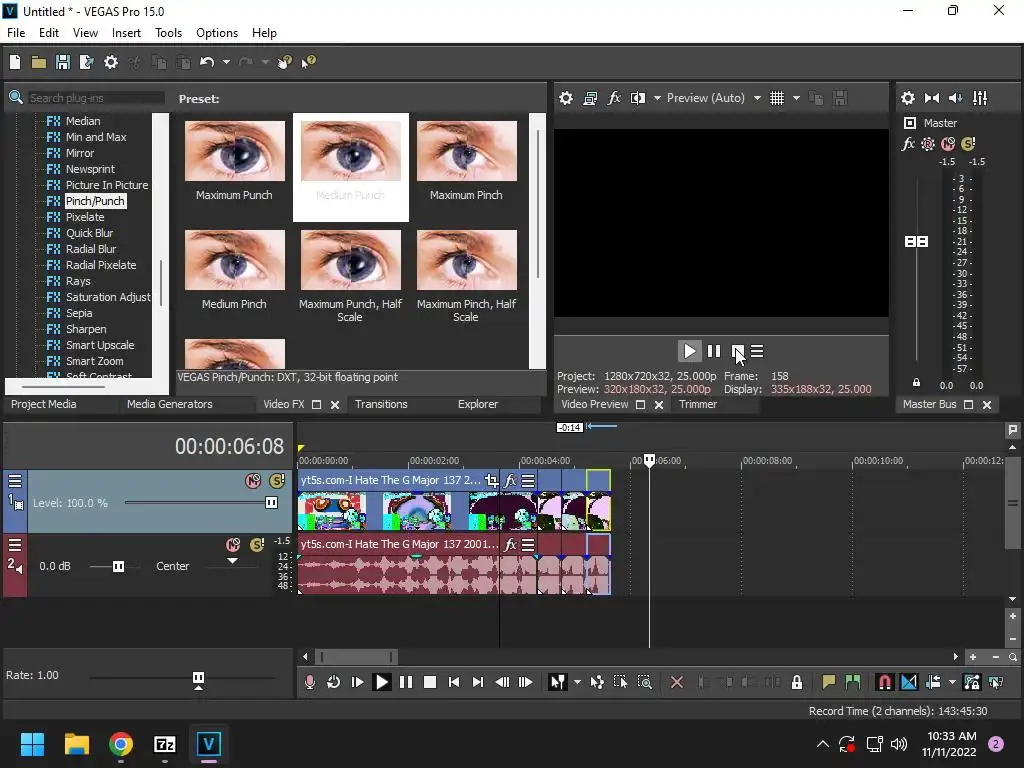Solo audio track 2
This screenshot has width=1024, height=768.
[257, 544]
